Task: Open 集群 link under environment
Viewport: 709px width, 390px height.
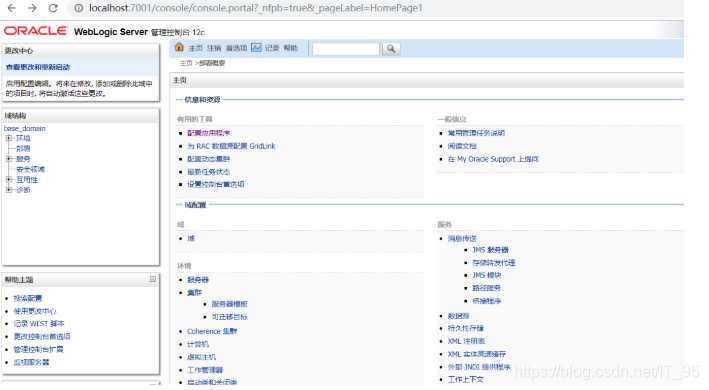Action: point(194,293)
